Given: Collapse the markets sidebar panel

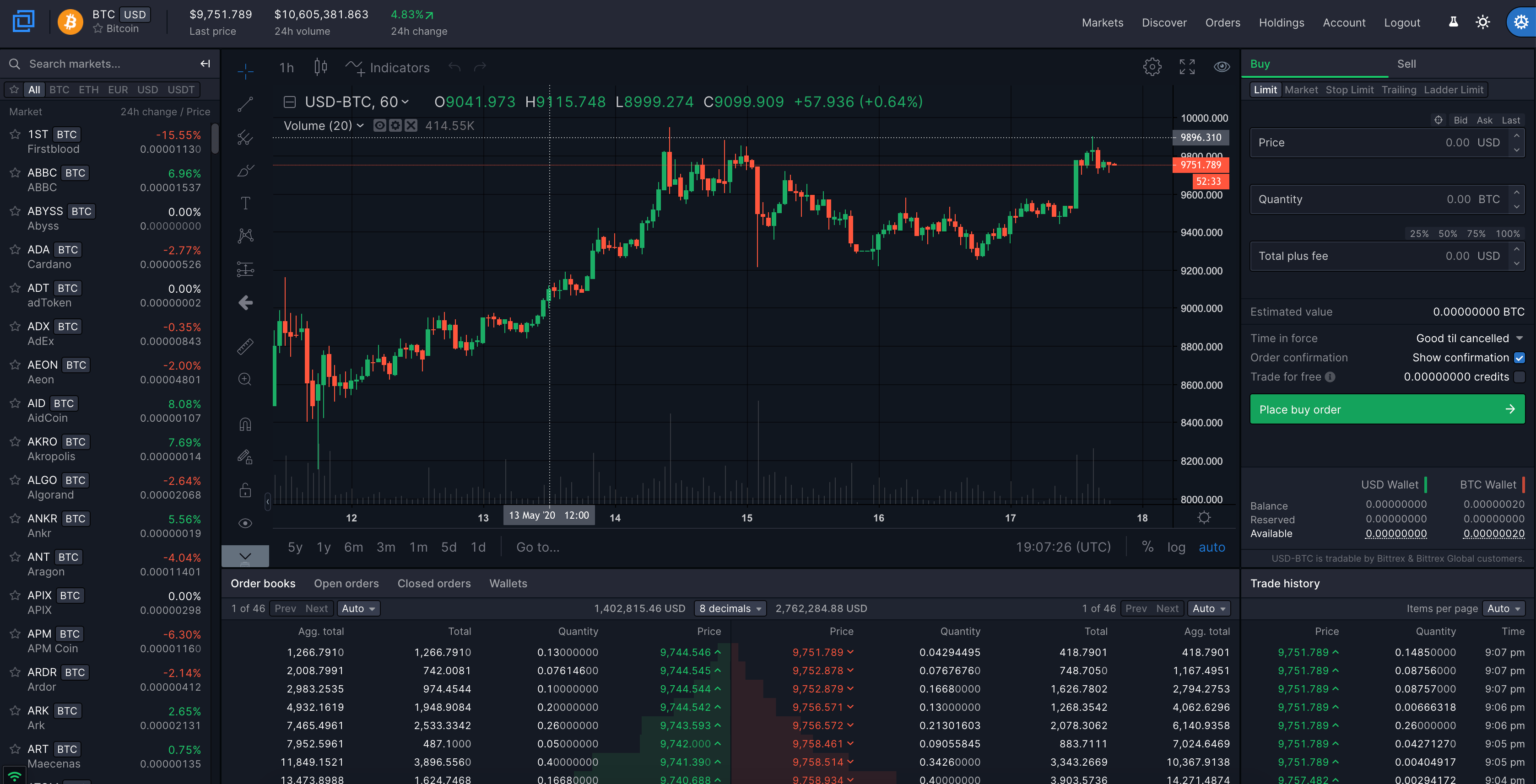Looking at the screenshot, I should (x=205, y=64).
